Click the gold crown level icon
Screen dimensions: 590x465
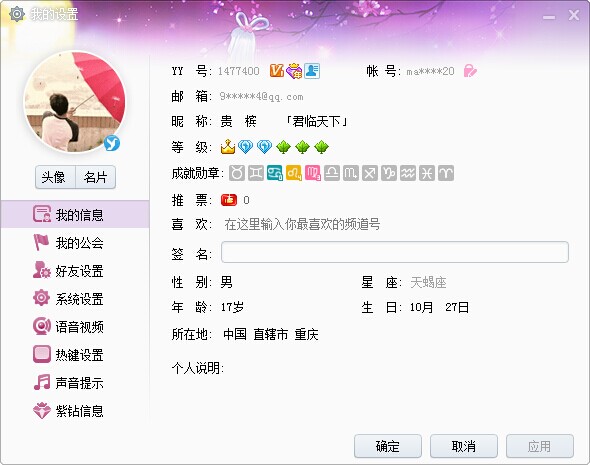coord(228,147)
